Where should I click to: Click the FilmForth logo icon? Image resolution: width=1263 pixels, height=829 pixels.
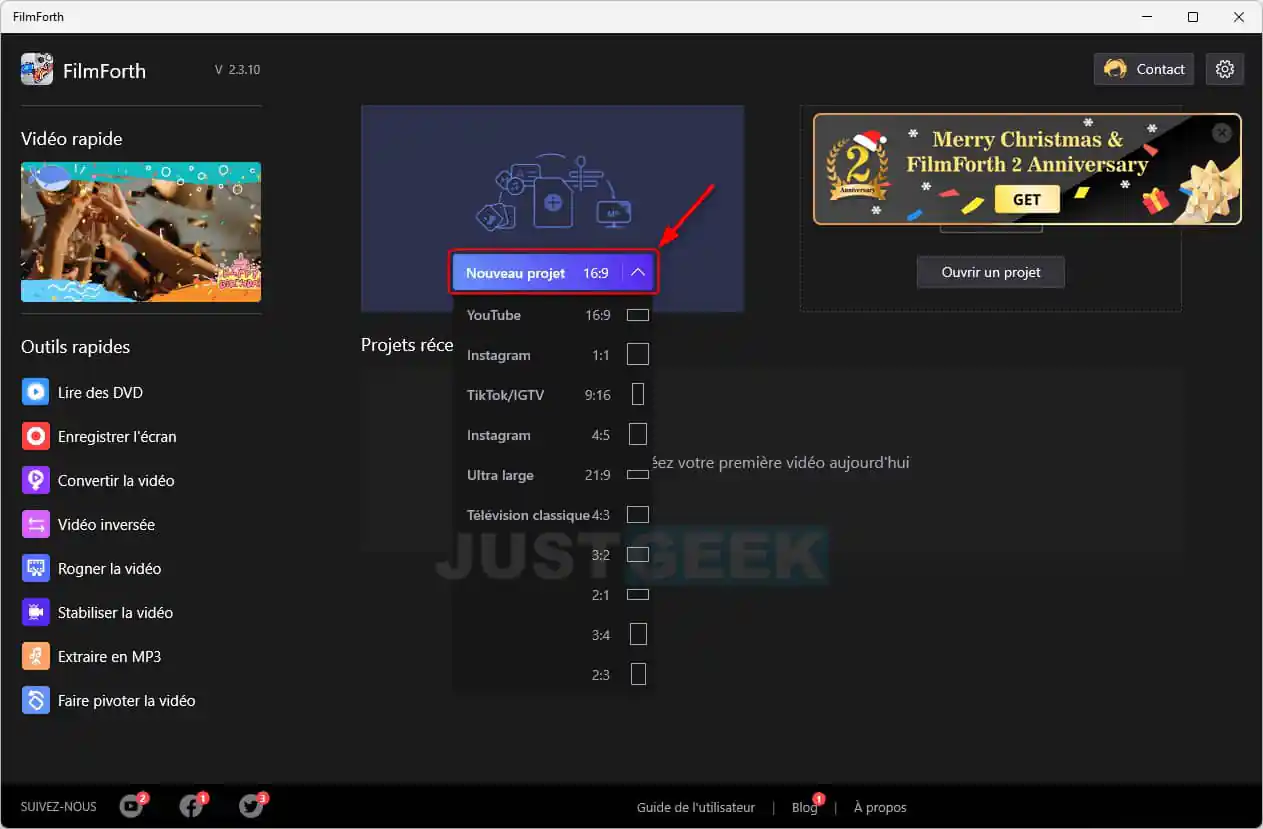pyautogui.click(x=37, y=70)
